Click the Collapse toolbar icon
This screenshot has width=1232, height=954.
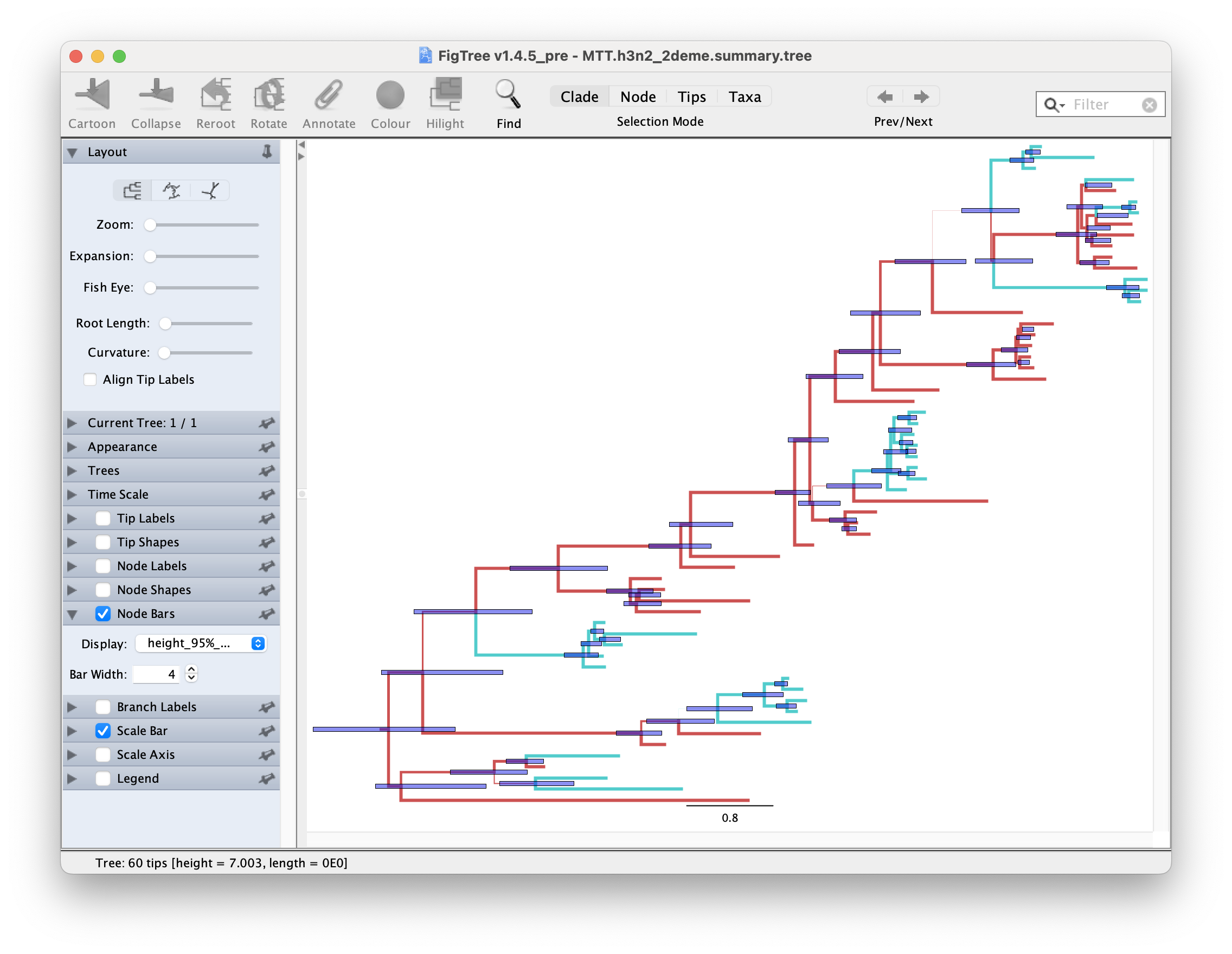click(x=156, y=95)
